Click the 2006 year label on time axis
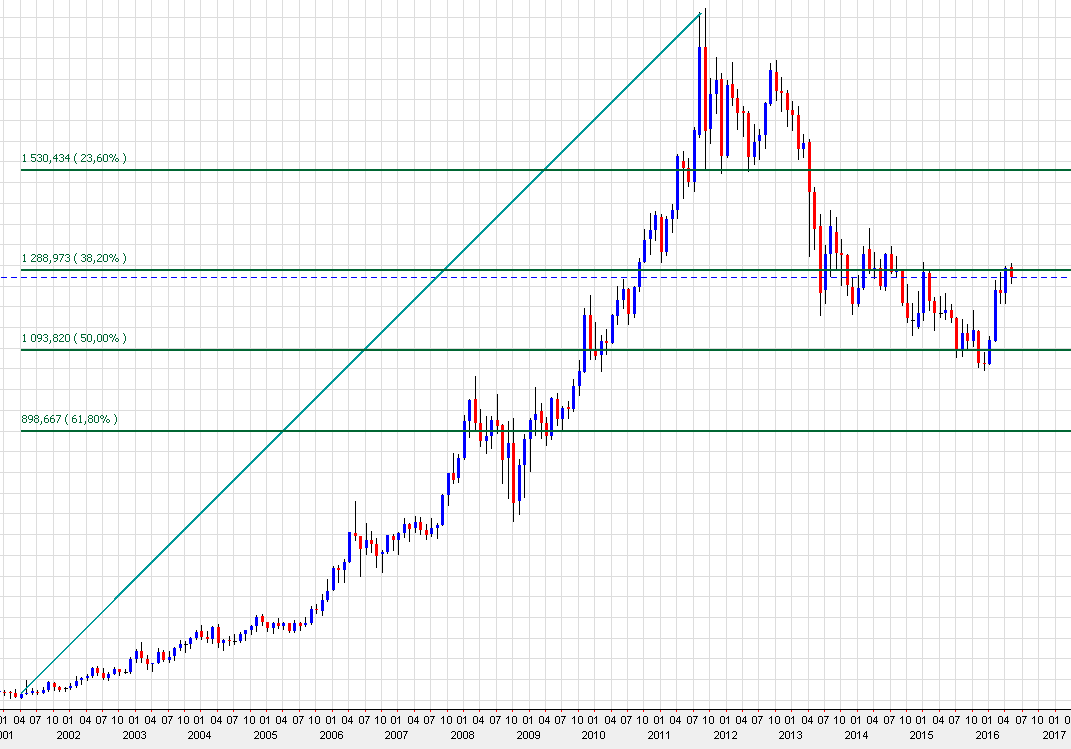The image size is (1071, 749). (x=331, y=735)
